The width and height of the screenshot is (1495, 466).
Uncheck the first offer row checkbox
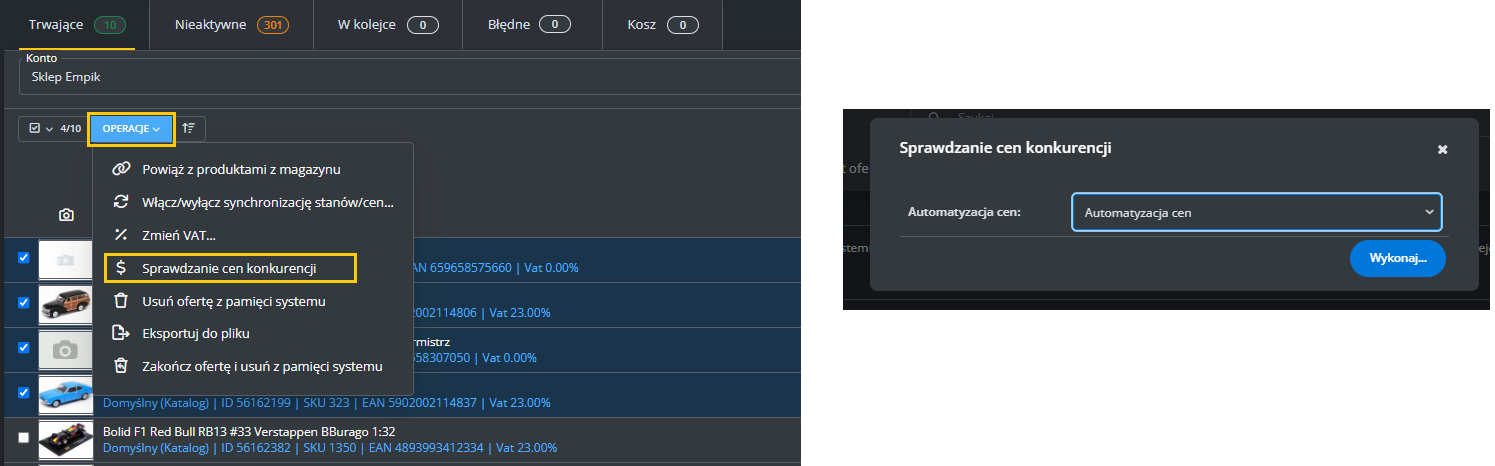click(x=24, y=258)
